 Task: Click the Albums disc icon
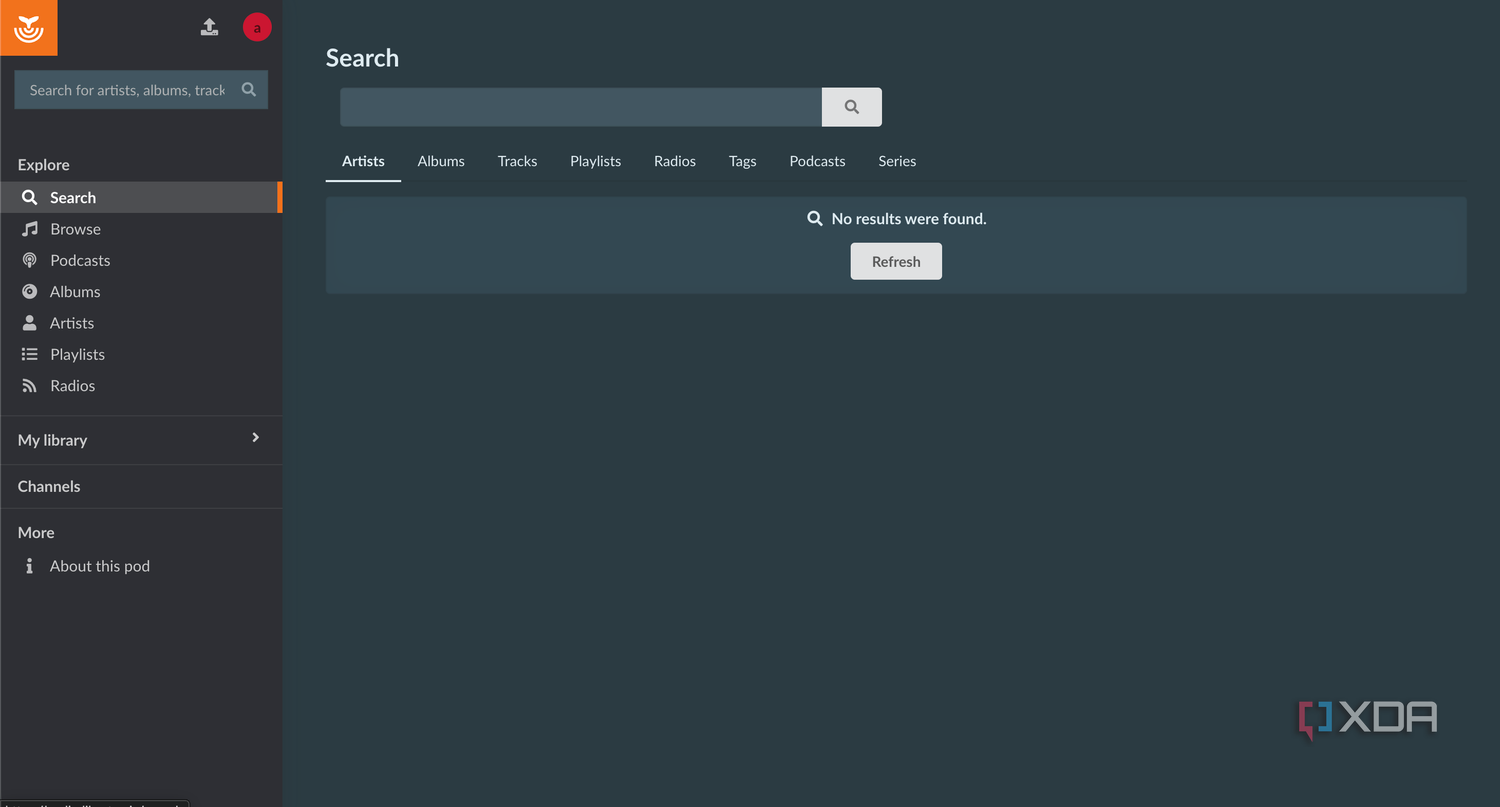coord(30,292)
